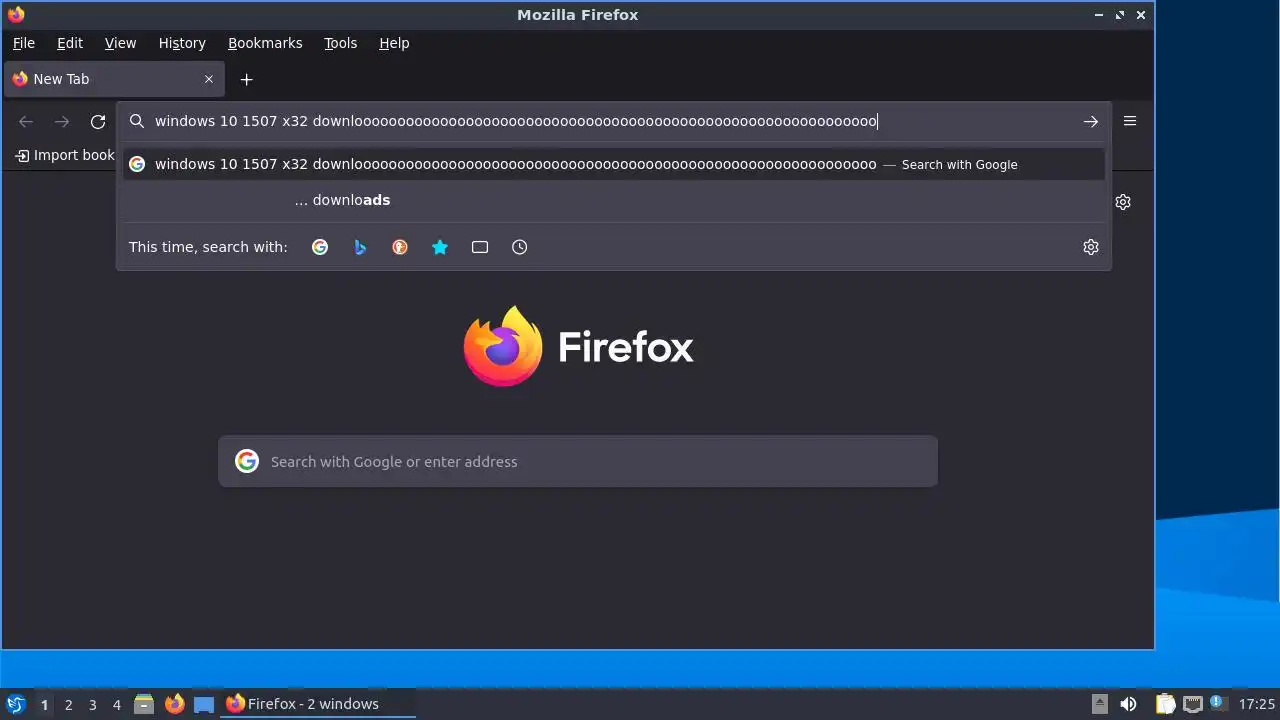Switch to workspace 1
Viewport: 1280px width, 720px height.
[x=44, y=704]
